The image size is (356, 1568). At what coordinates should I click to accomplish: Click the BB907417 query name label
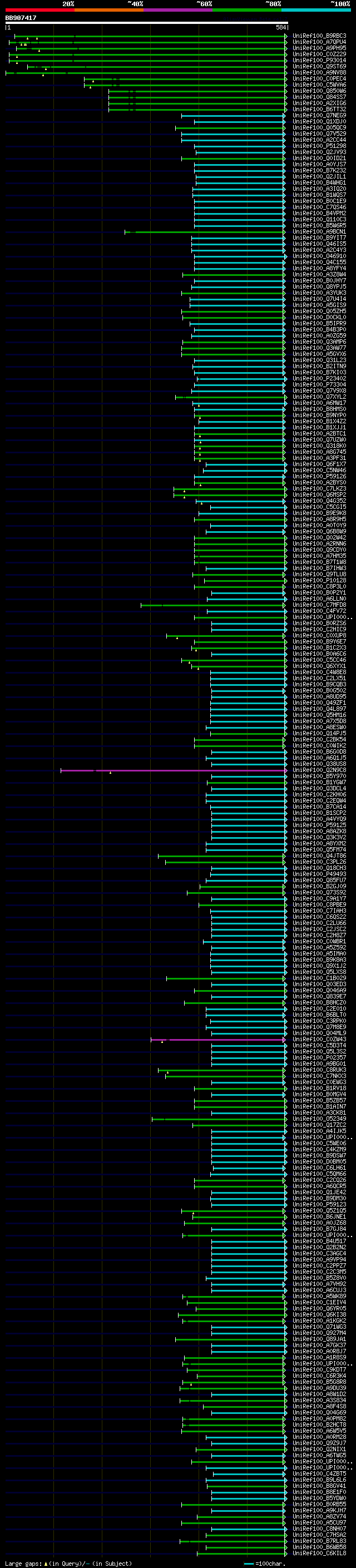(x=21, y=18)
